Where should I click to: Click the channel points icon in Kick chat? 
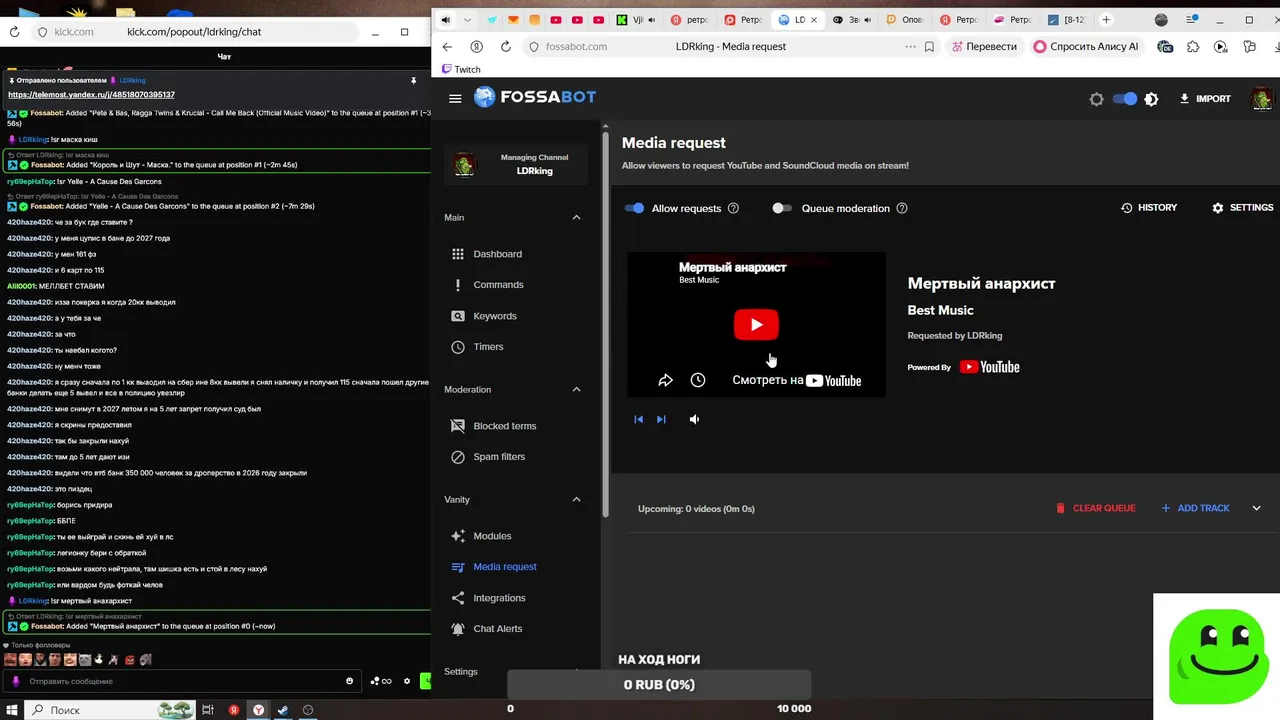[x=381, y=681]
